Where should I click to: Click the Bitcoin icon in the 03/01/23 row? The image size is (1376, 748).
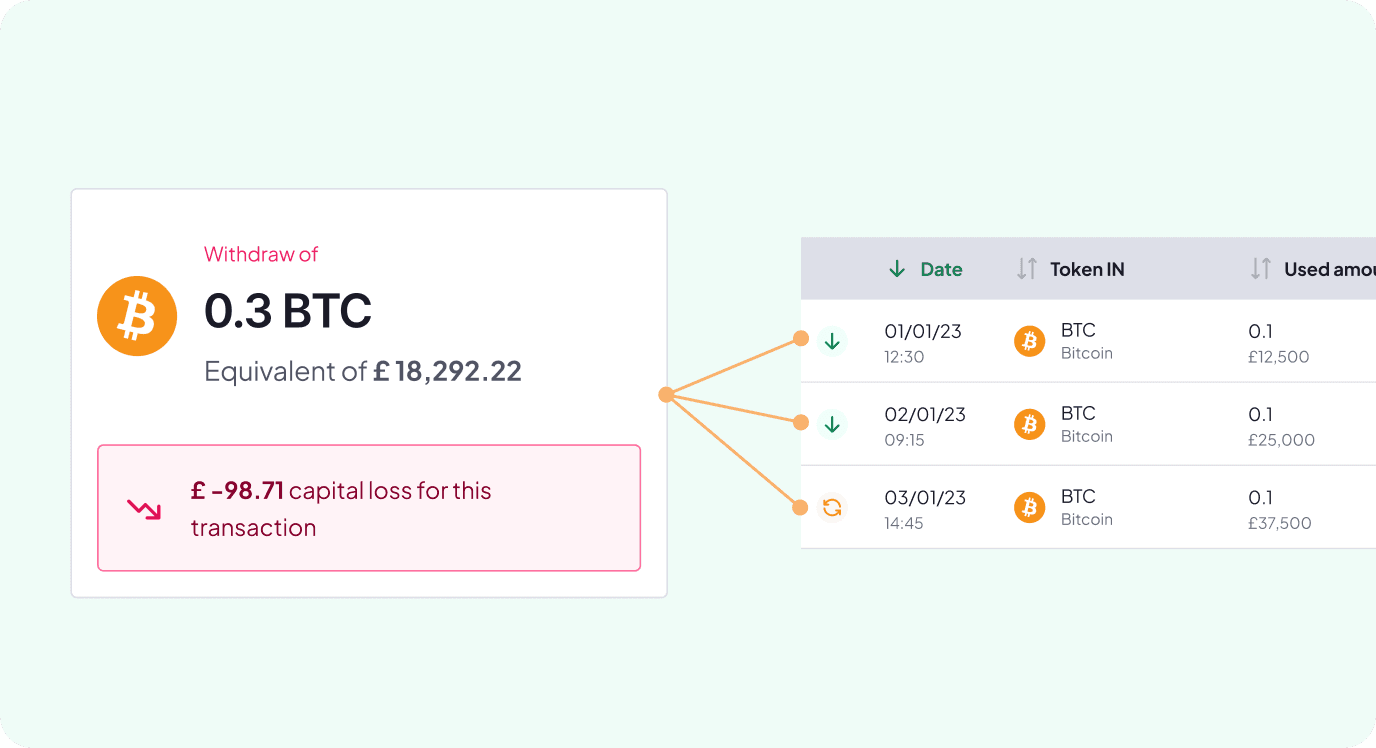pos(1029,508)
